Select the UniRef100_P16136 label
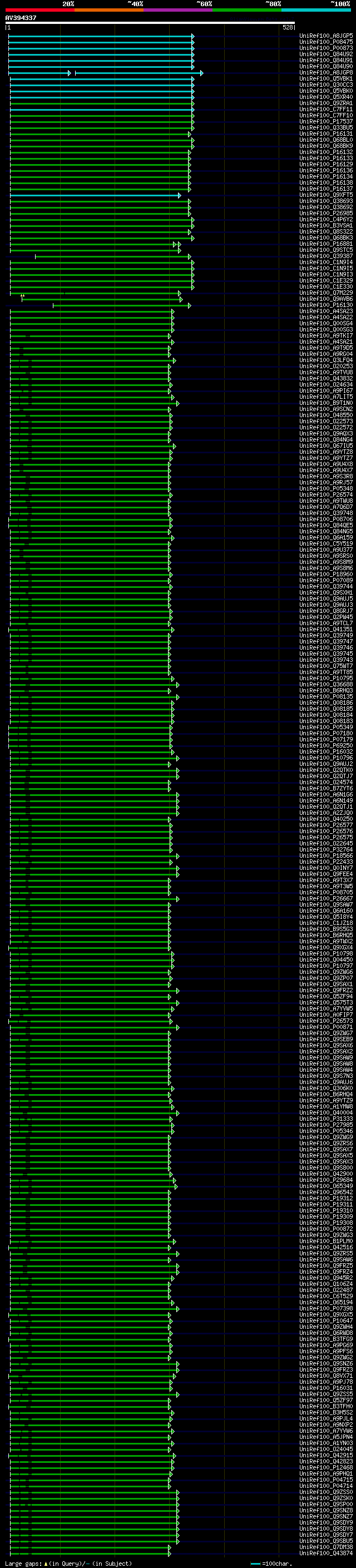 click(325, 170)
